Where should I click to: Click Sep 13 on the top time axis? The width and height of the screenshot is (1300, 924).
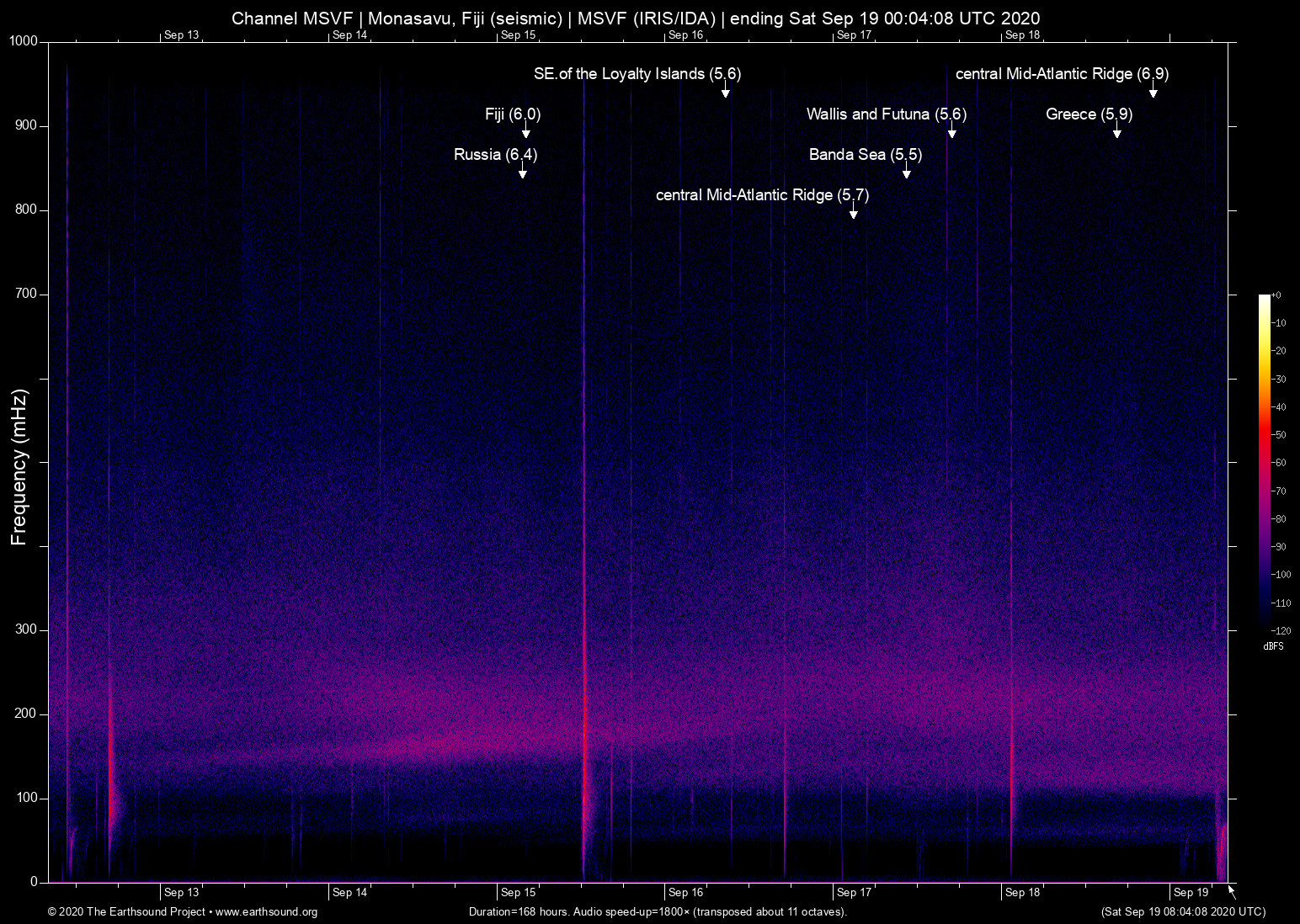coord(182,35)
